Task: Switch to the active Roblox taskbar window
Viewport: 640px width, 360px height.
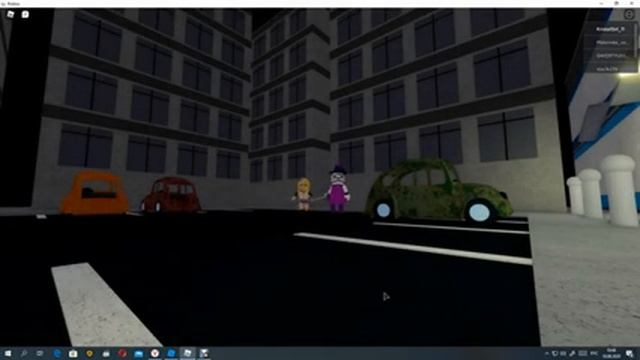Action: coord(187,353)
